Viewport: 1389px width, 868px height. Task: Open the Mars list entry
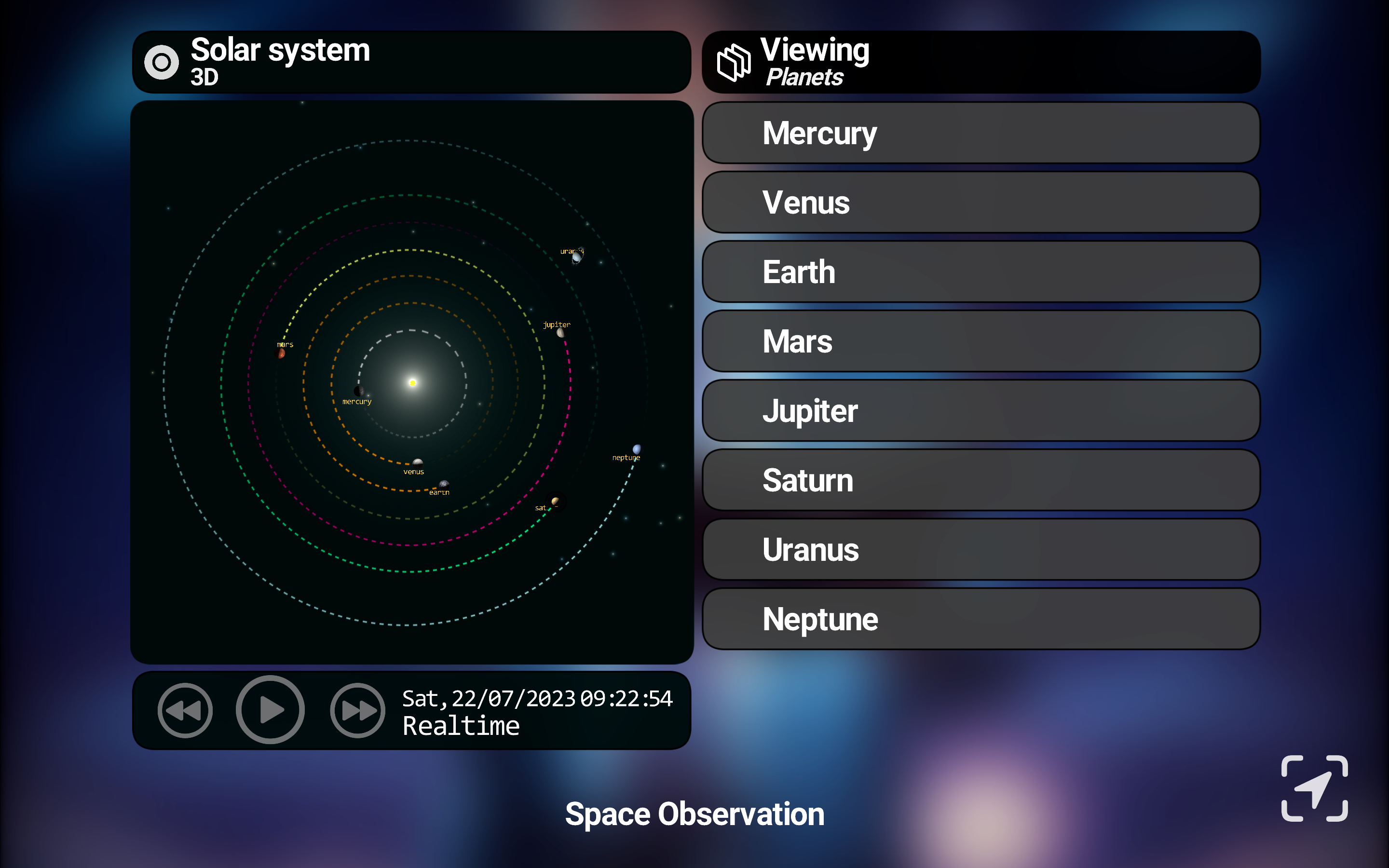(x=981, y=341)
